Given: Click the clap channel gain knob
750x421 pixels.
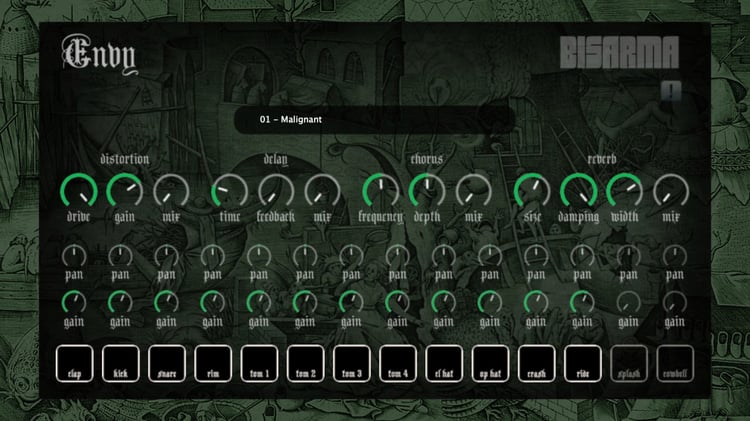Looking at the screenshot, I should coord(74,303).
